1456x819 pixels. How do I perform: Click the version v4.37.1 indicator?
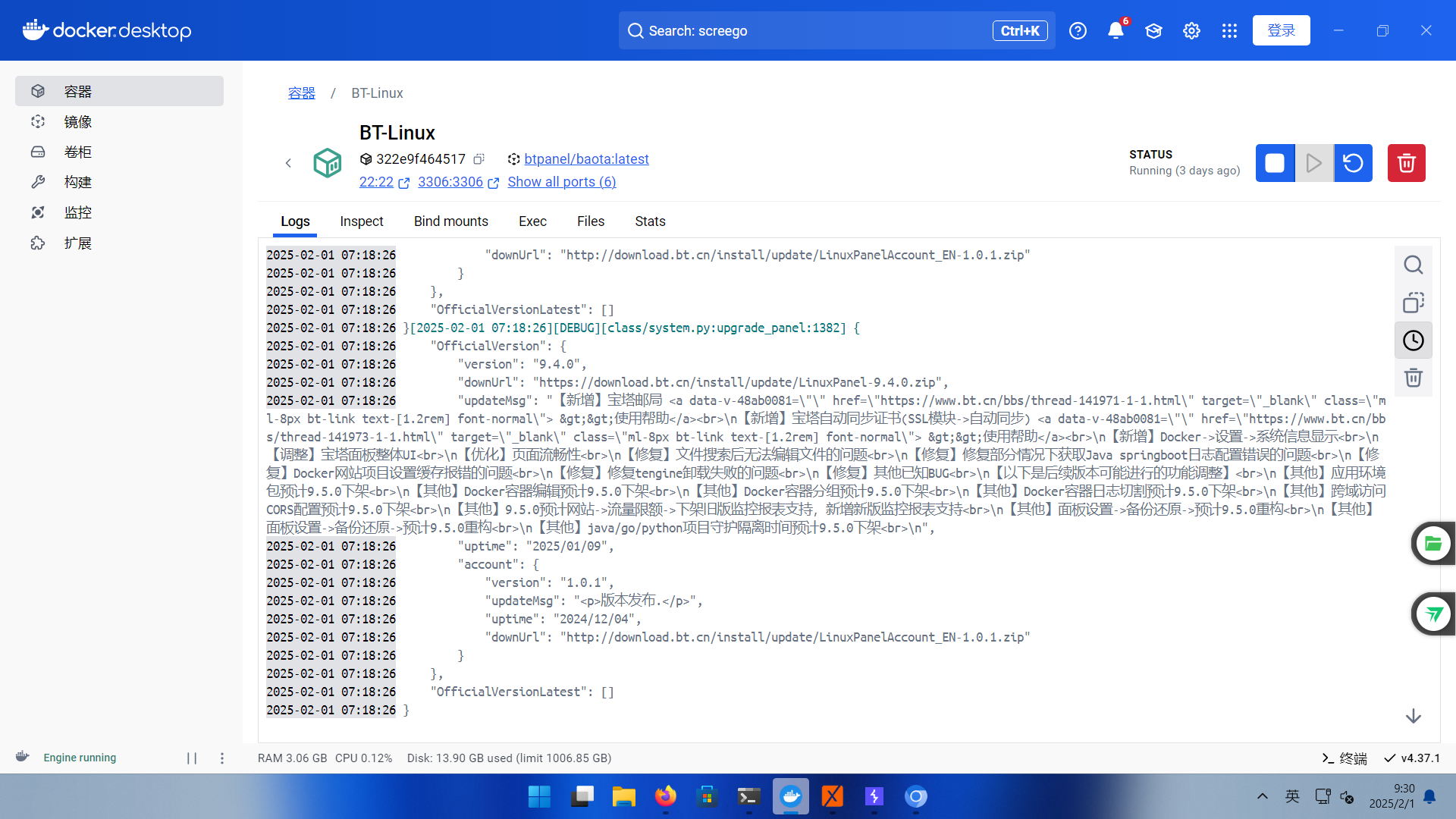click(x=1412, y=758)
